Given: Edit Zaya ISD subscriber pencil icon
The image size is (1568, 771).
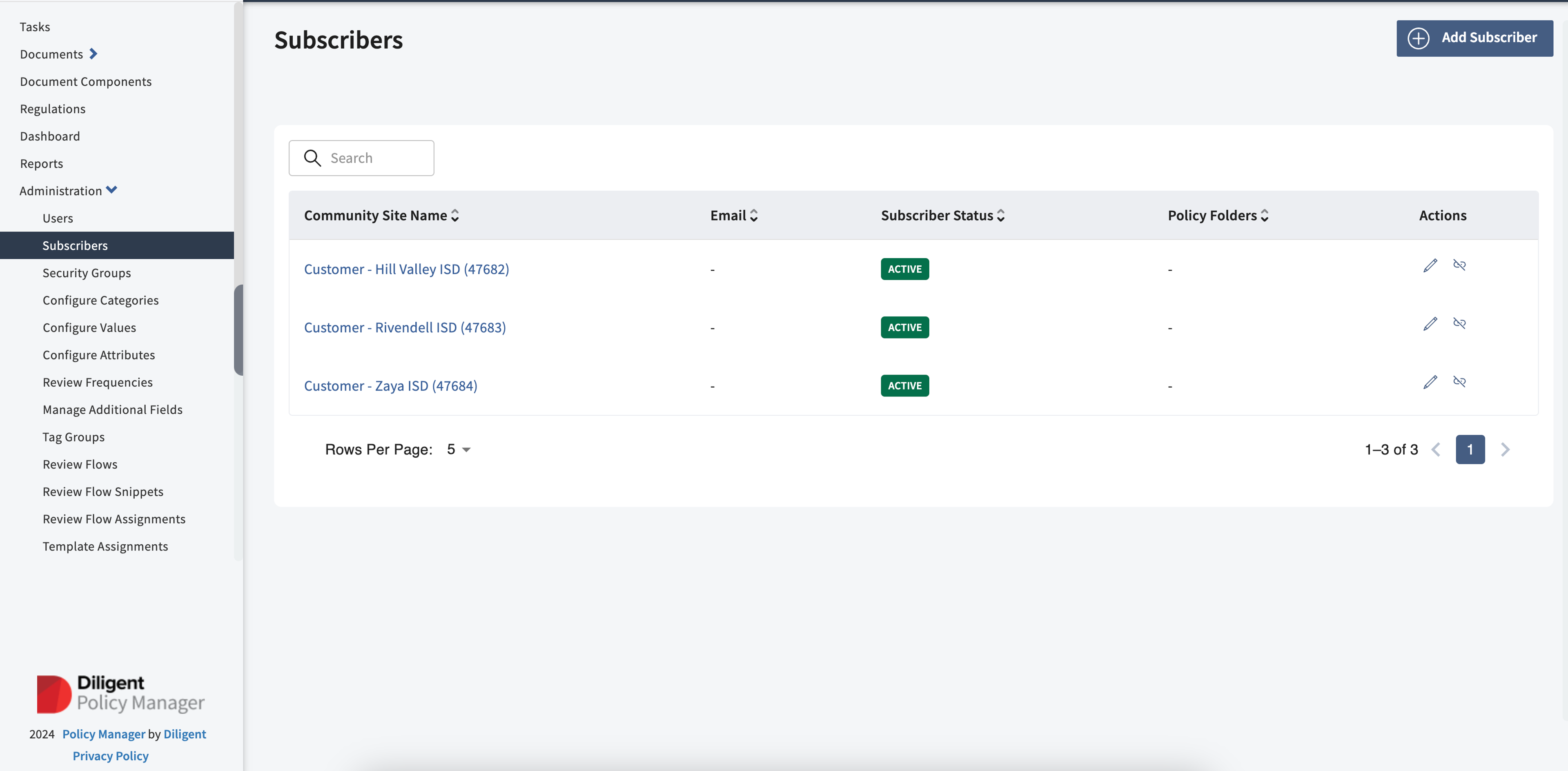Looking at the screenshot, I should click(x=1430, y=382).
